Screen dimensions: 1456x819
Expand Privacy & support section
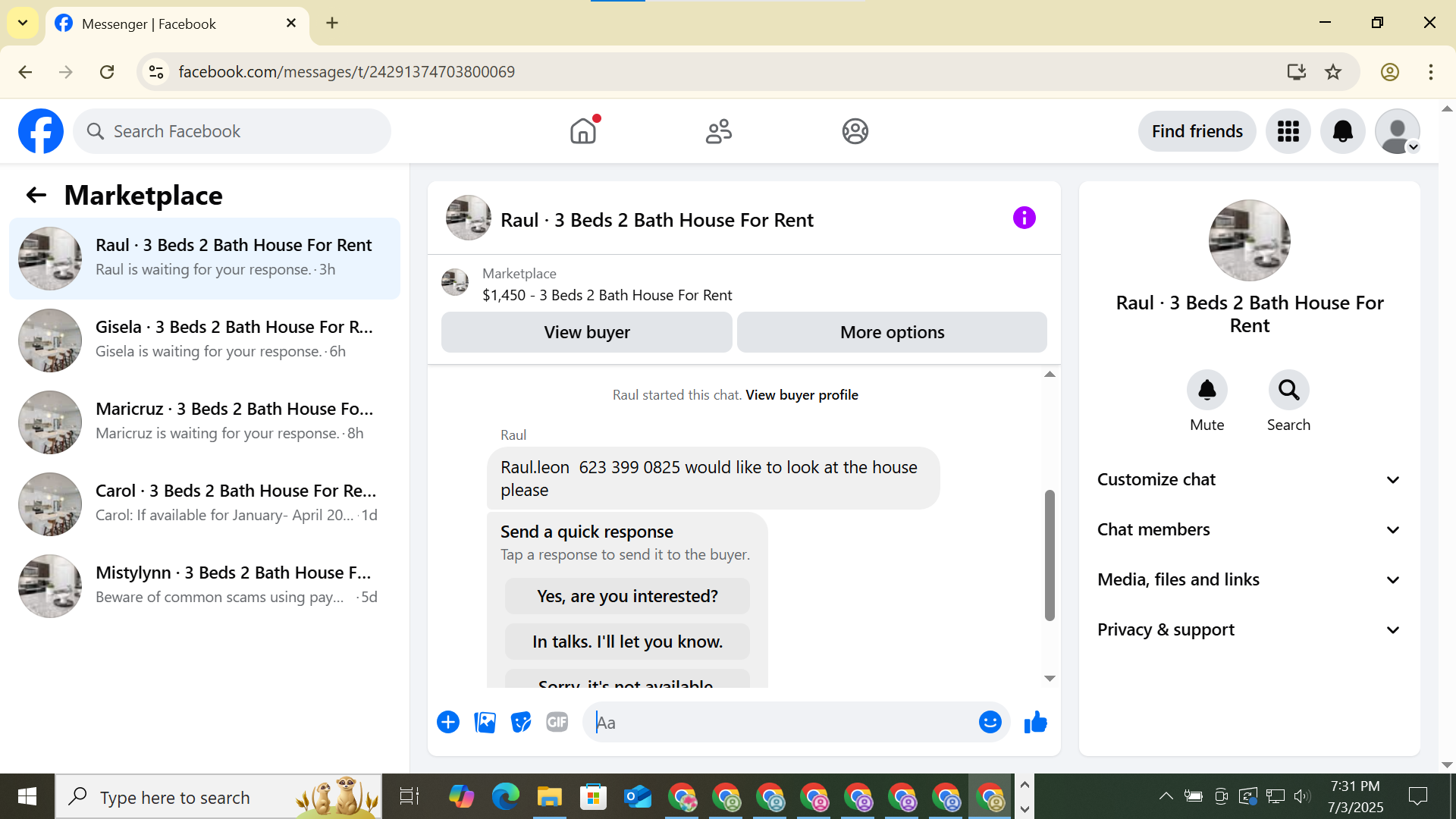coord(1248,630)
